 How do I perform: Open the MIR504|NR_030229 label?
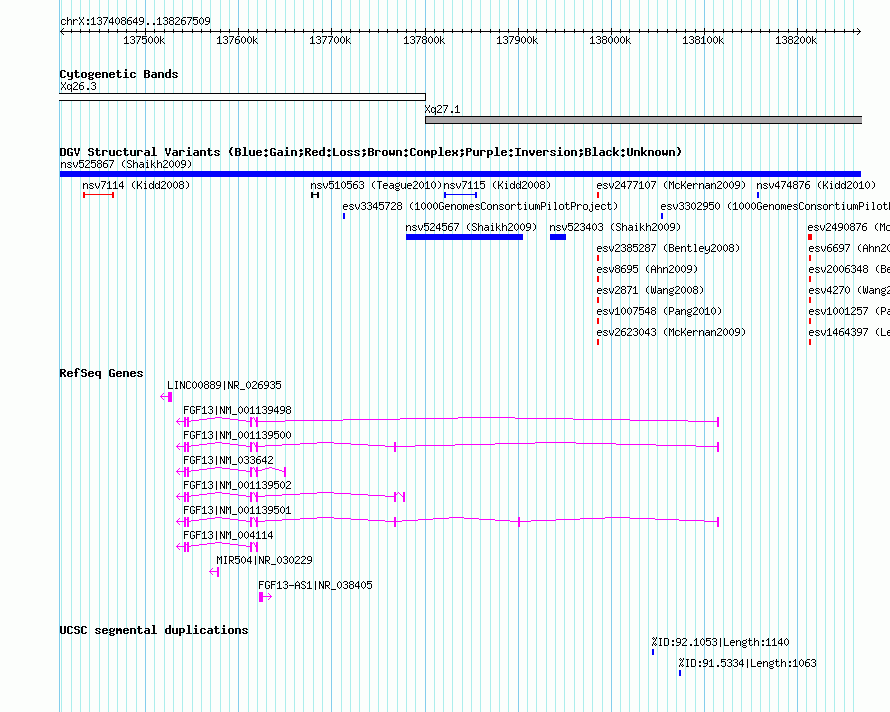coord(264,560)
